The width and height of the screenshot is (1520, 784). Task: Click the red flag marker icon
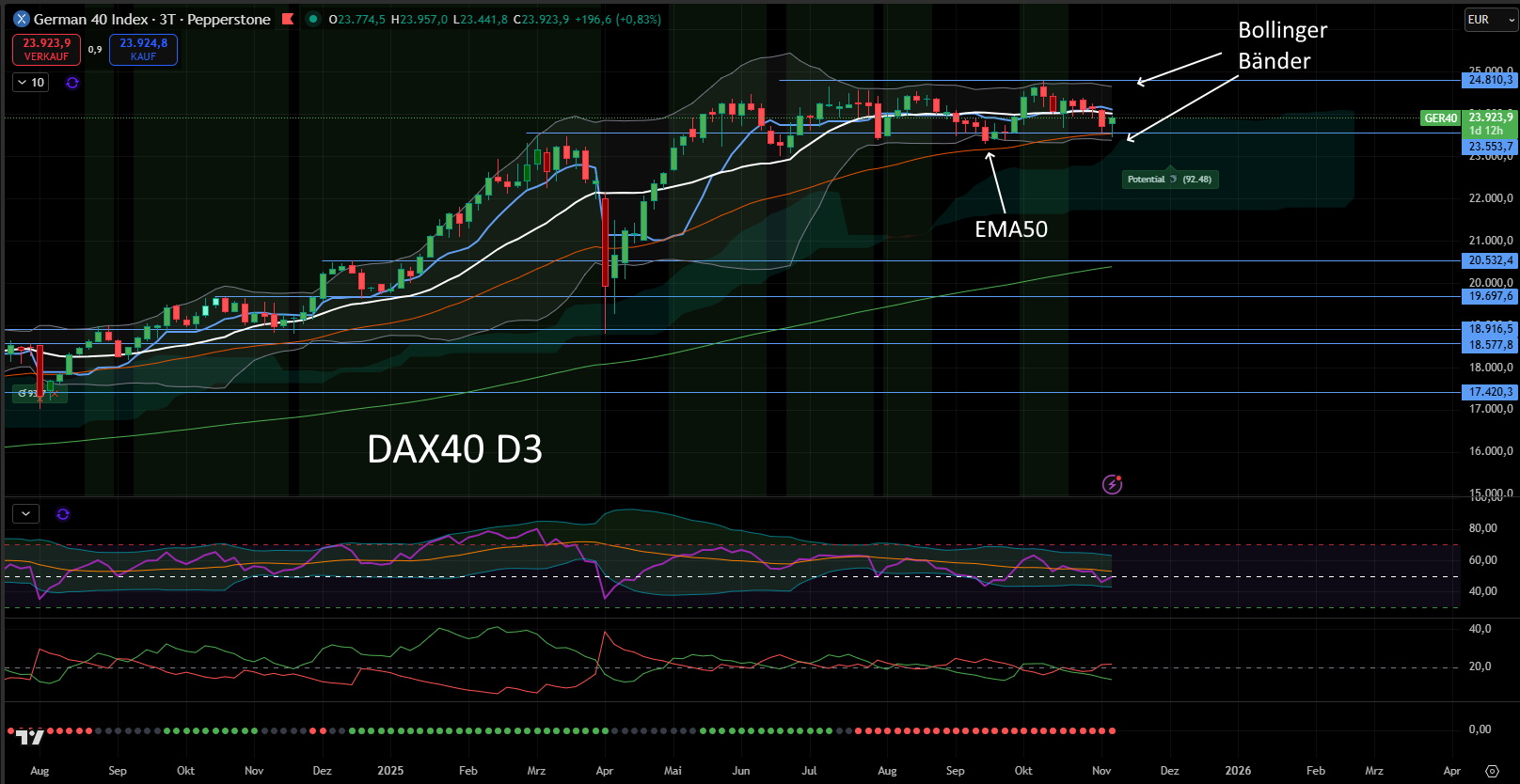point(288,19)
